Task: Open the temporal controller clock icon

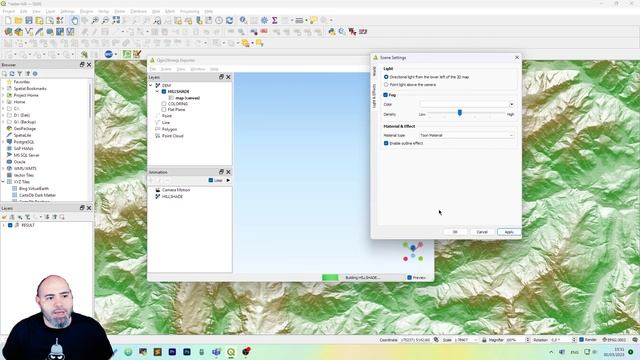Action: point(219,20)
